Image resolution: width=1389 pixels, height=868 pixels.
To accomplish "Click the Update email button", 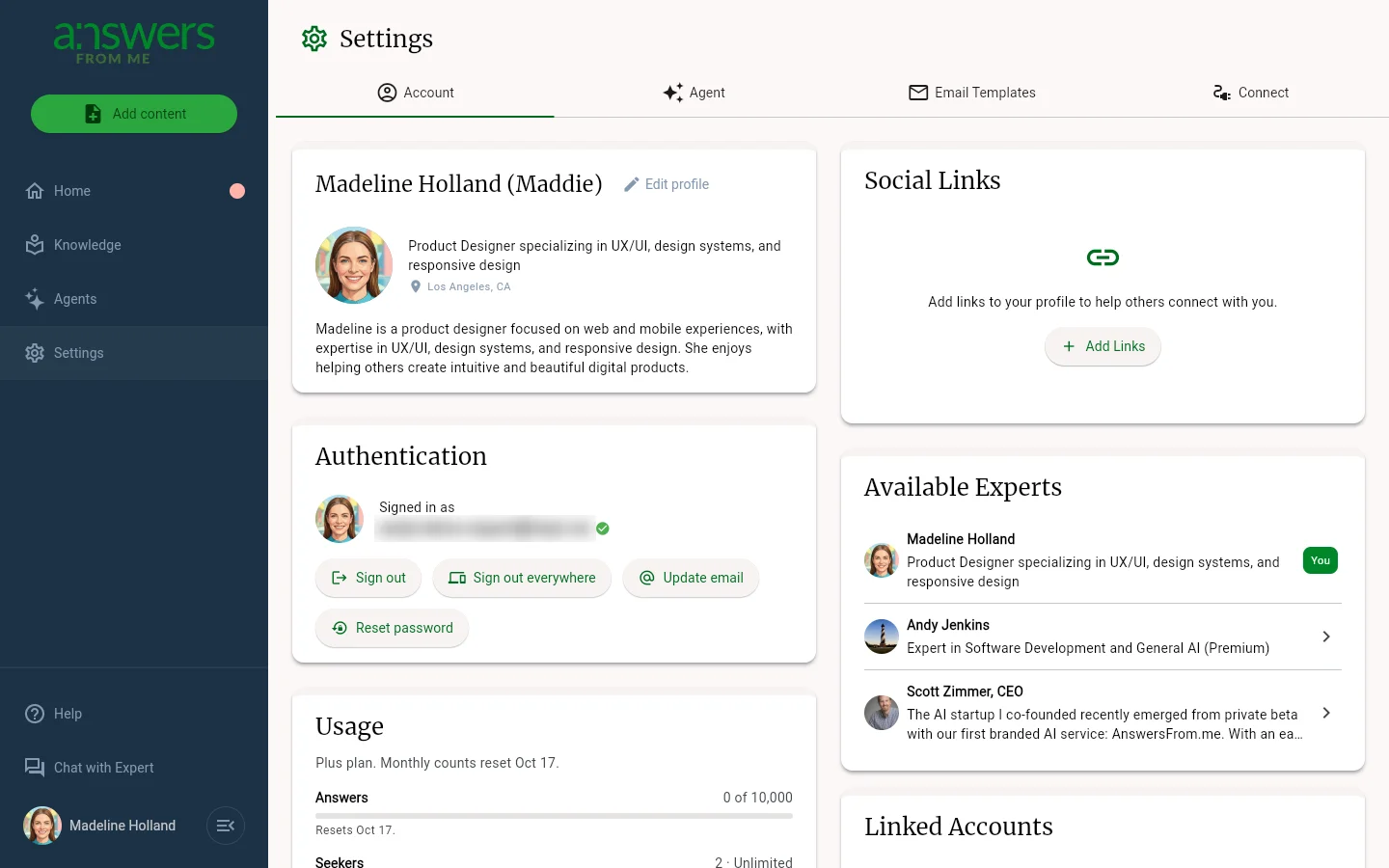I will click(691, 578).
